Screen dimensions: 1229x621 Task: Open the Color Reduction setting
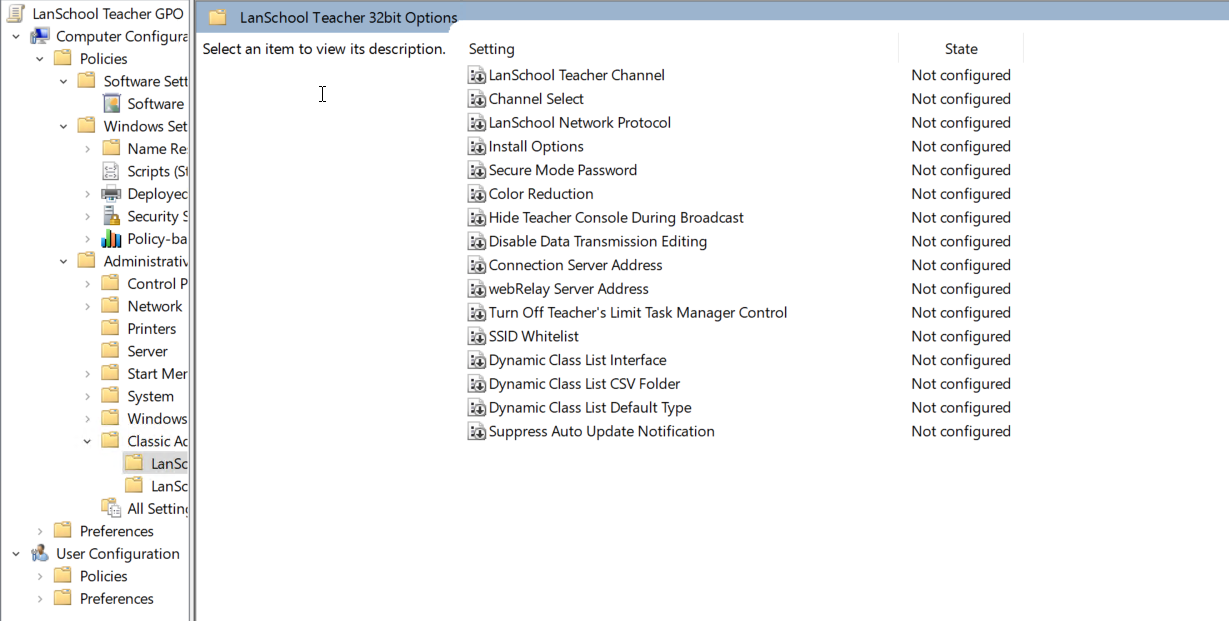click(541, 194)
